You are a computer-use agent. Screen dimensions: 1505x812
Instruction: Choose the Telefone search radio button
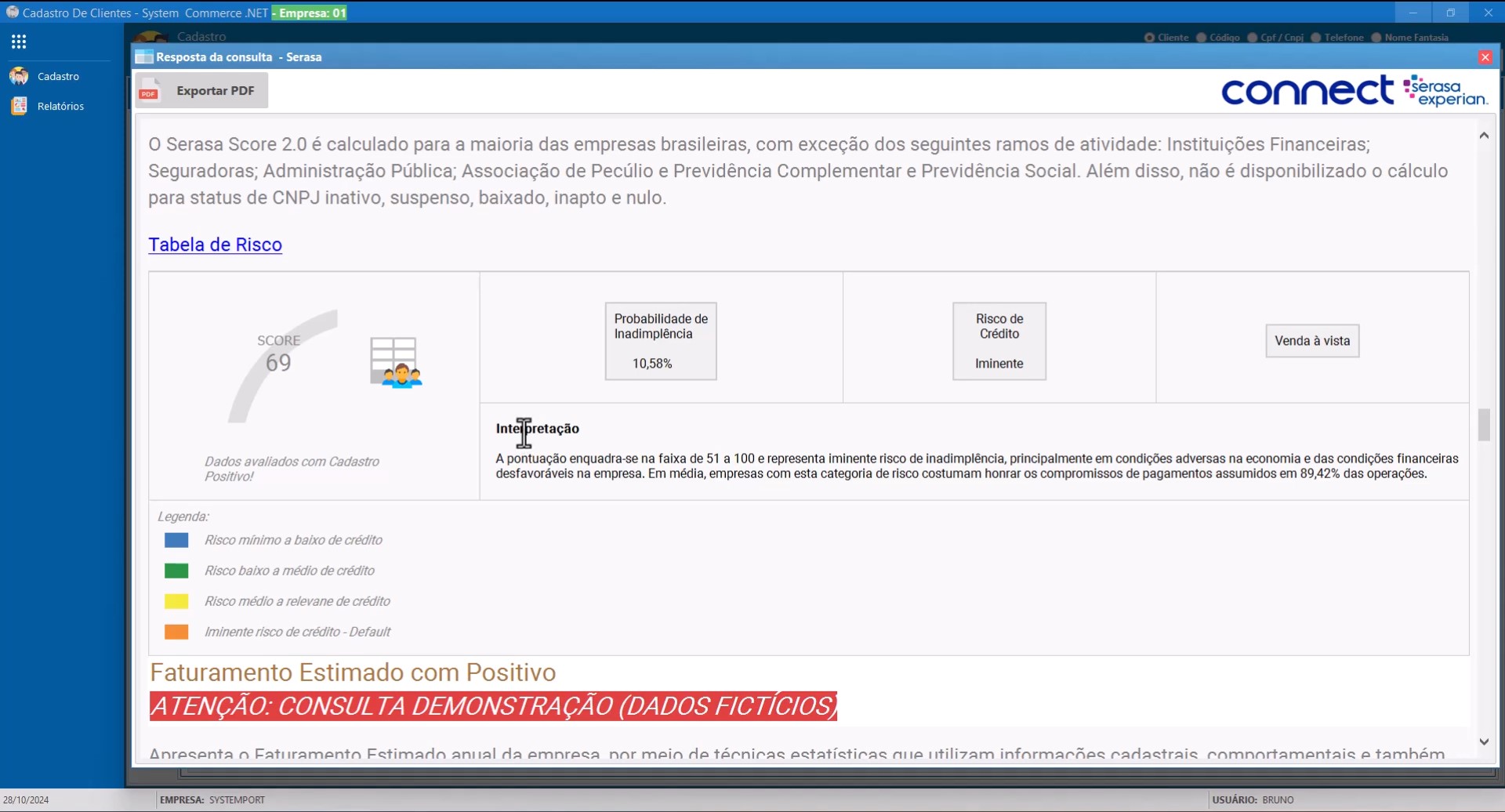coord(1316,38)
